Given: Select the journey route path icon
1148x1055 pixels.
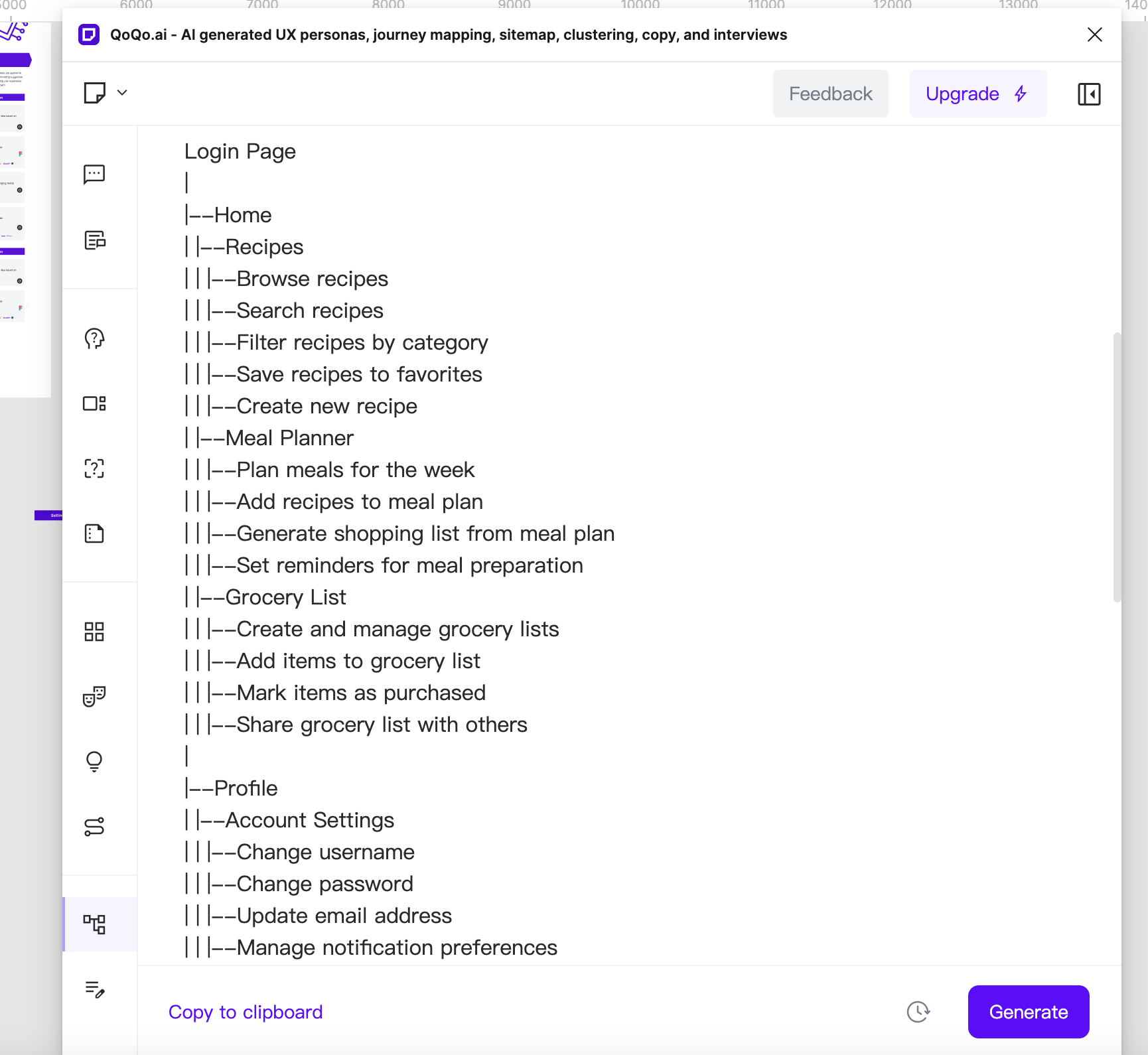Looking at the screenshot, I should coord(94,827).
